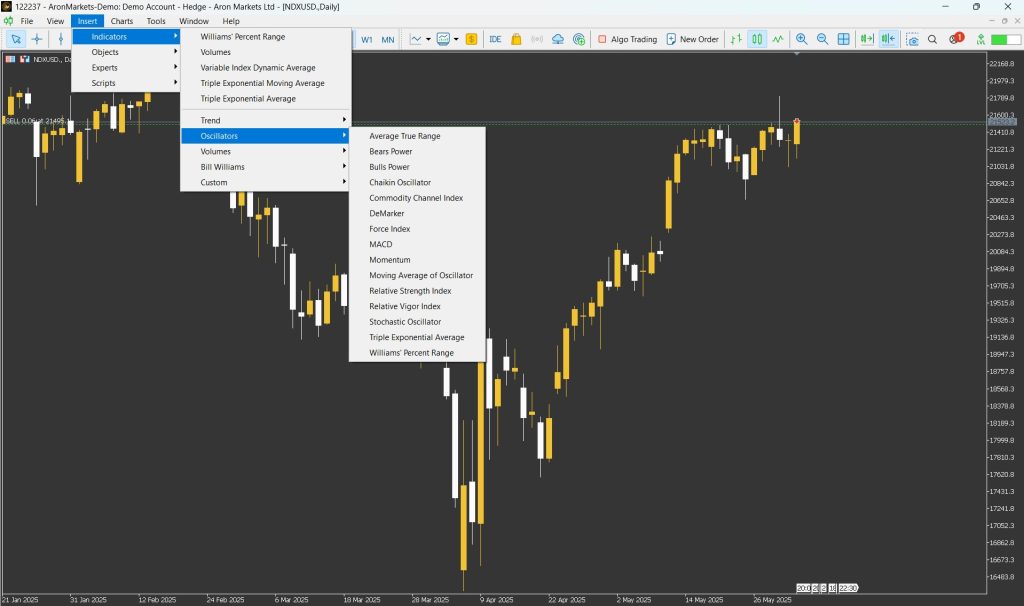Open the search magnifier icon

(x=933, y=39)
